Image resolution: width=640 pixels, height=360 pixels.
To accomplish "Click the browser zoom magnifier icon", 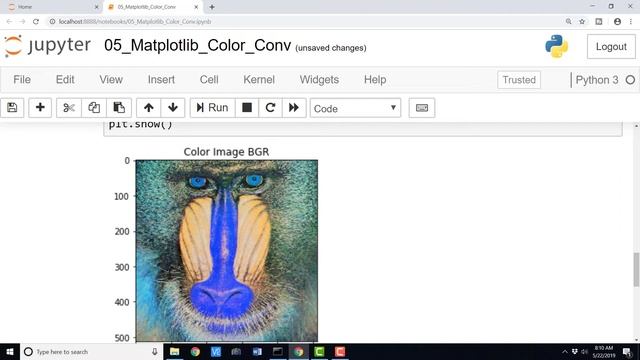I will pyautogui.click(x=569, y=22).
